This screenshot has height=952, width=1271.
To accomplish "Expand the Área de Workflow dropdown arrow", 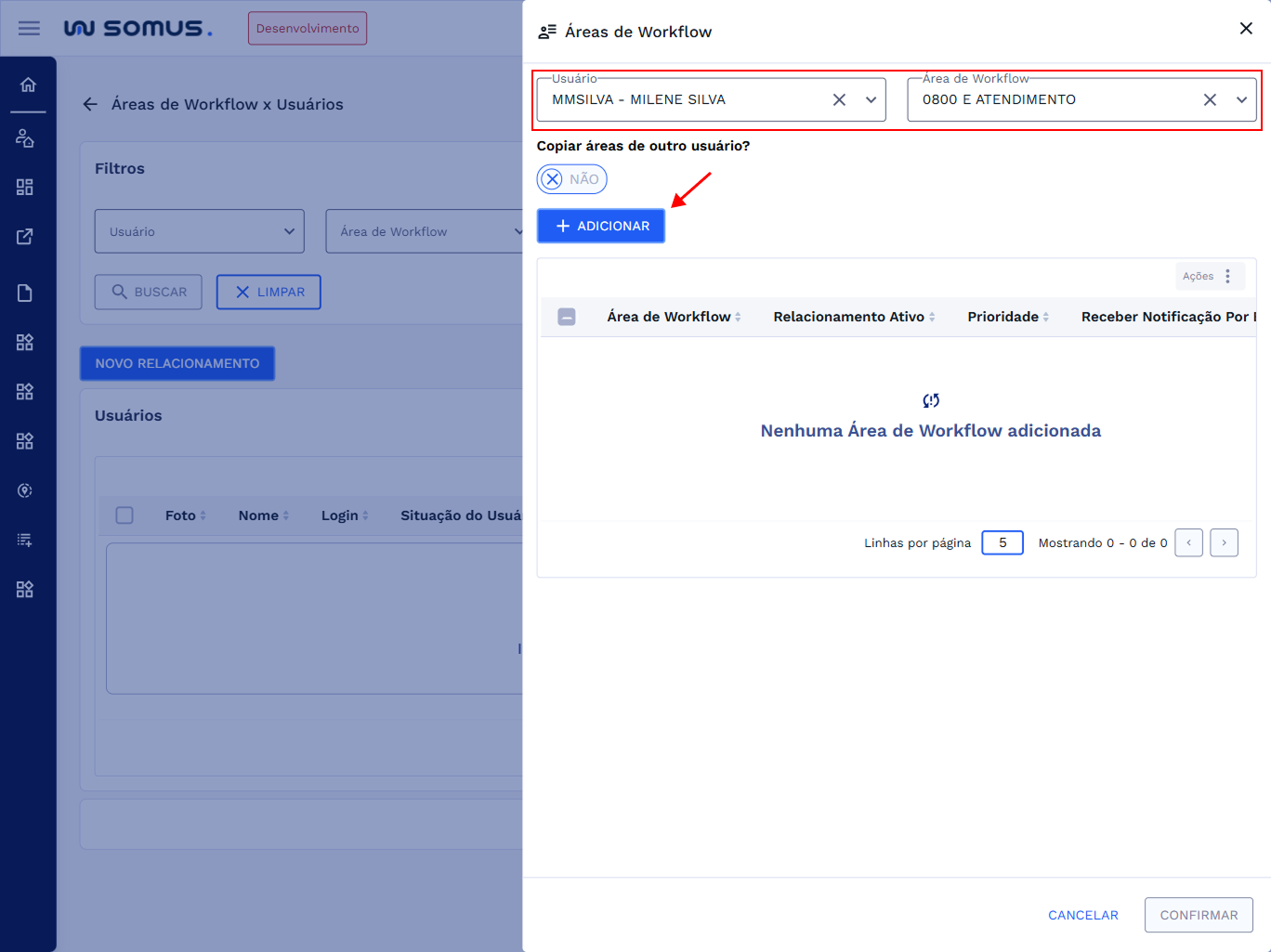I will (x=1241, y=99).
